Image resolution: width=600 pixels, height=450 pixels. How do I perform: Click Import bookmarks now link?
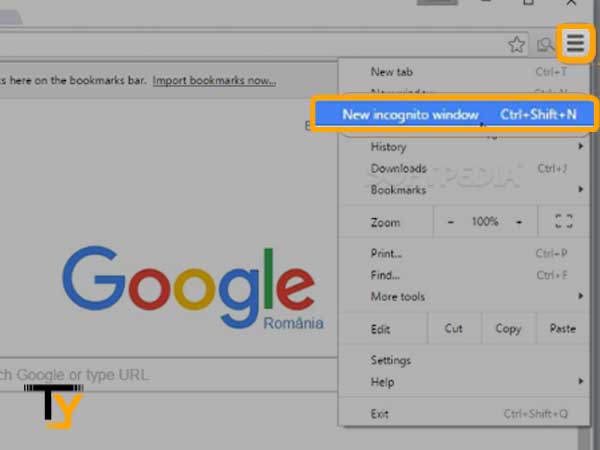coord(214,80)
